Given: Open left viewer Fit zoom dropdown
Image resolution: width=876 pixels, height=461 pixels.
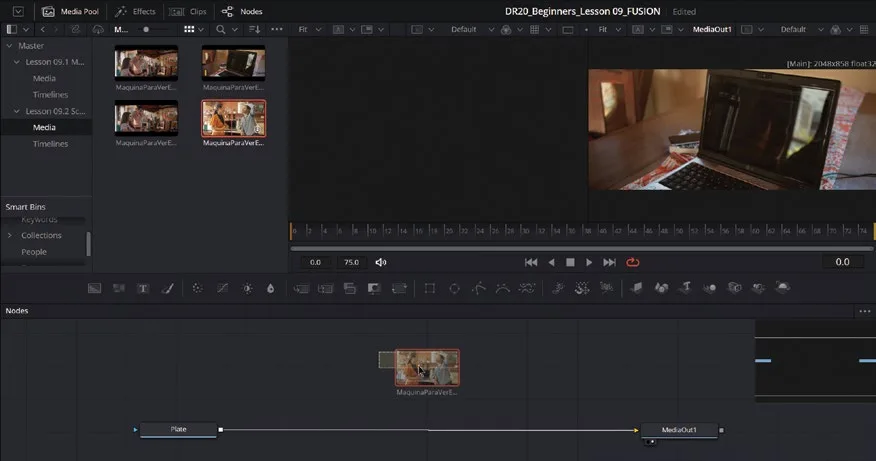Looking at the screenshot, I should coord(309,29).
